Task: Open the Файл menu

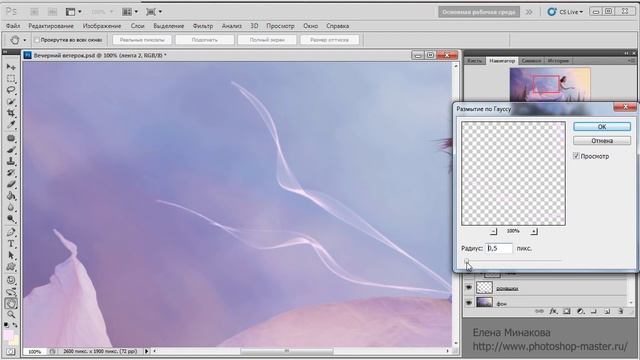Action: [x=13, y=26]
